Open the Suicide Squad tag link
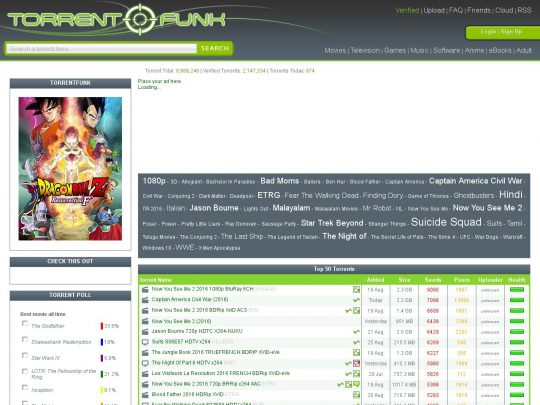Viewport: 540px width, 405px height. click(x=446, y=222)
